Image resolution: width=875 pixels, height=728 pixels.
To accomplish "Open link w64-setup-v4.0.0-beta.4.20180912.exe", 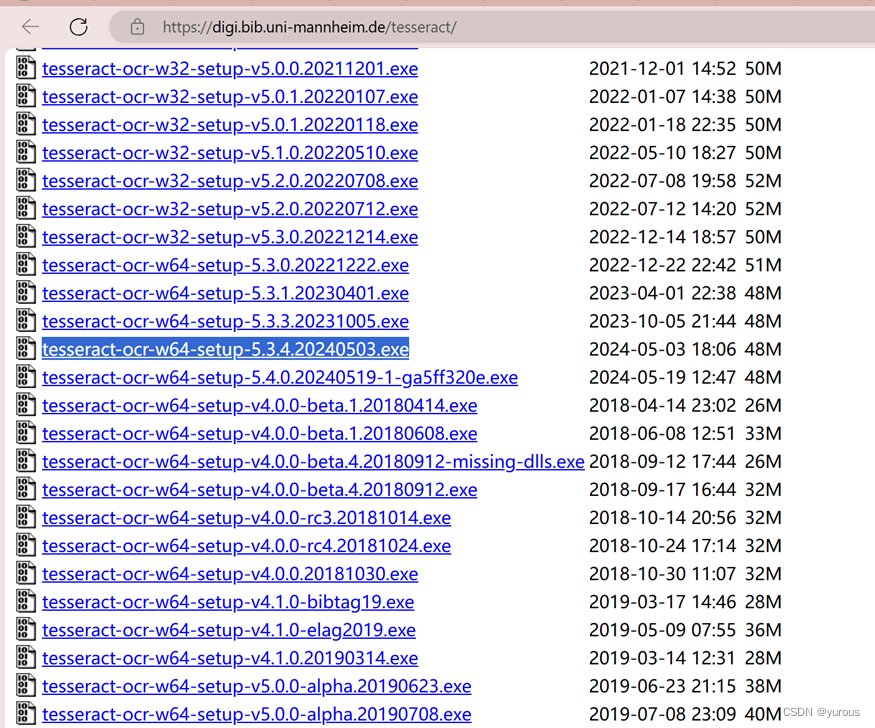I will tap(259, 490).
